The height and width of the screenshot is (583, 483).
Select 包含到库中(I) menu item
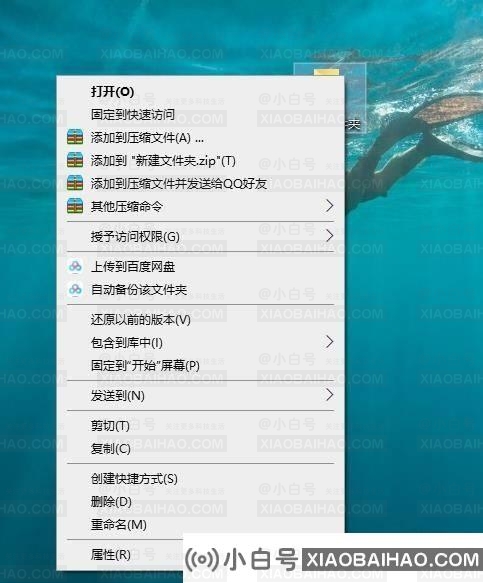[x=200, y=342]
